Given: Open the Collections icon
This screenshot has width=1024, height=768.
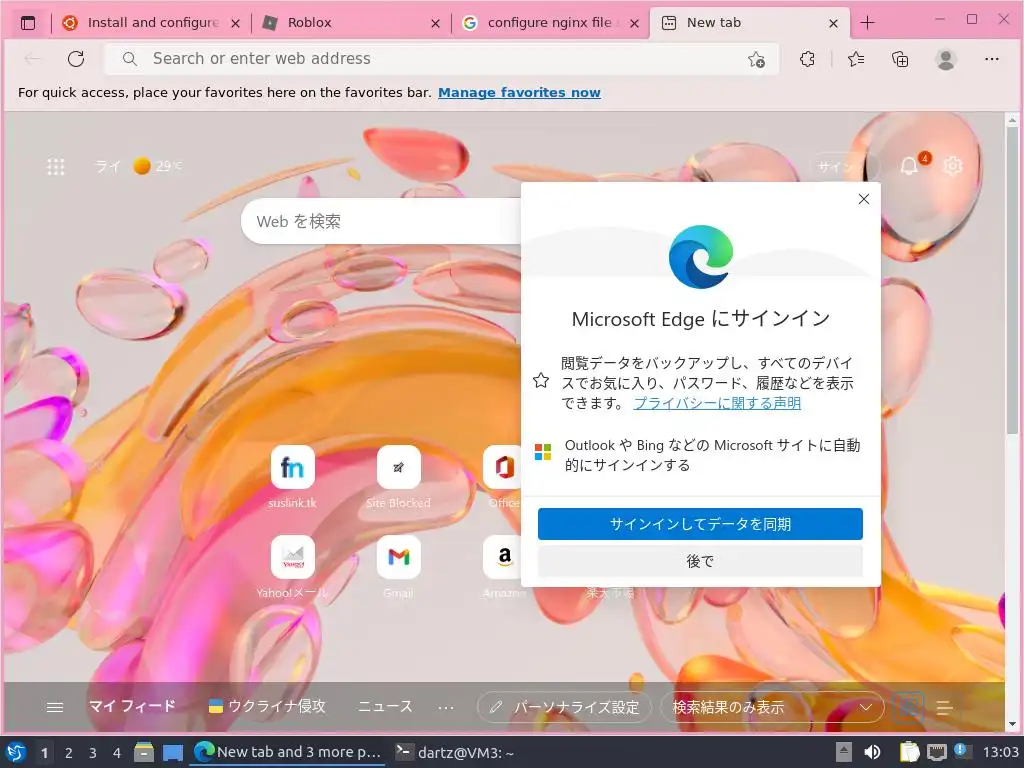Looking at the screenshot, I should [900, 59].
